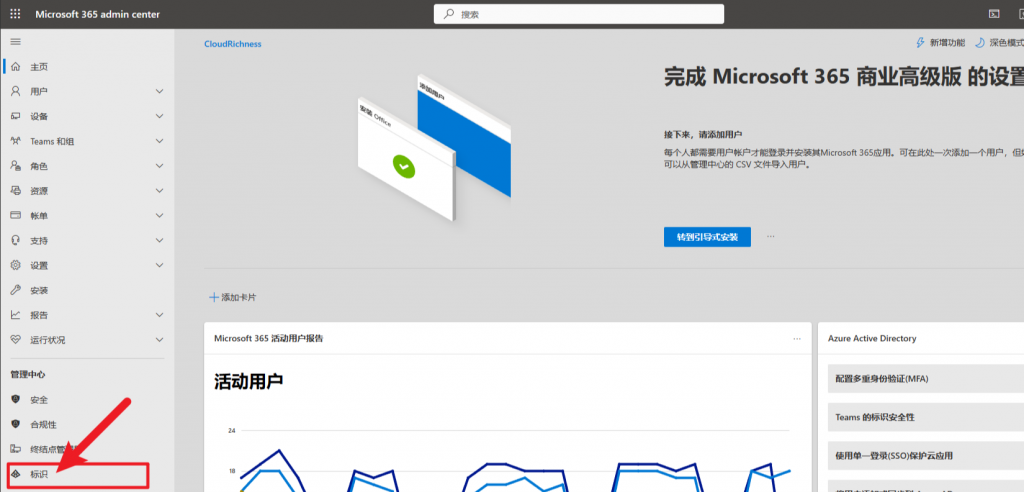1024x492 pixels.
Task: Toggle 深色模式 dark mode
Action: [999, 43]
